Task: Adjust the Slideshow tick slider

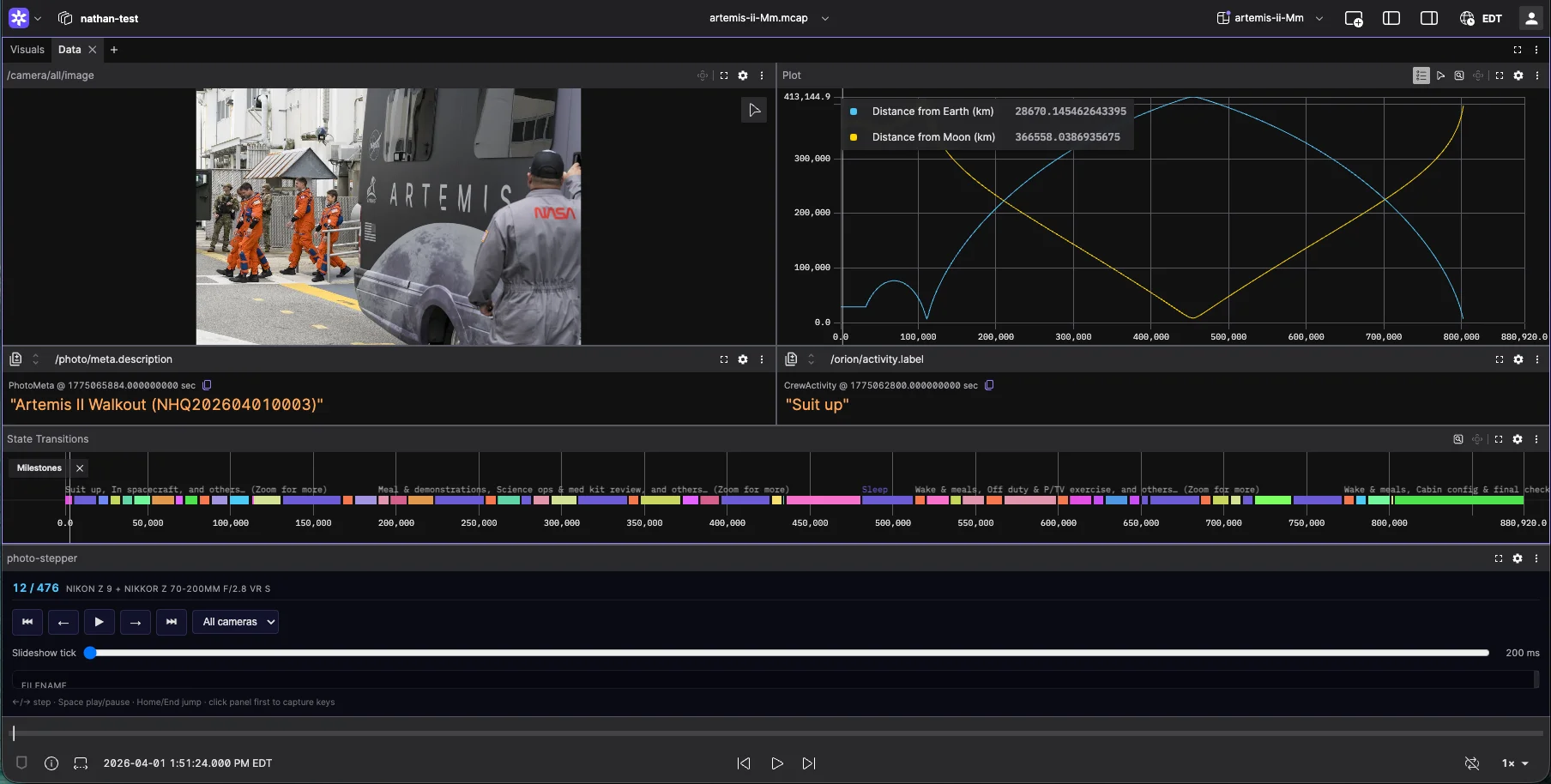Action: (787, 653)
